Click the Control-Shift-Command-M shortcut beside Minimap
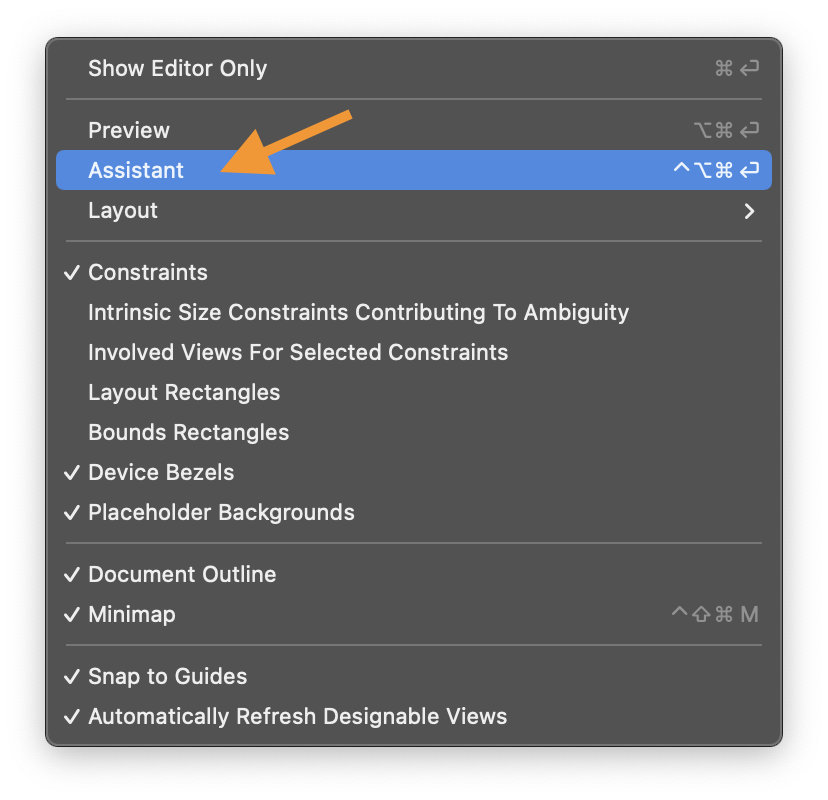The image size is (828, 800). click(715, 615)
